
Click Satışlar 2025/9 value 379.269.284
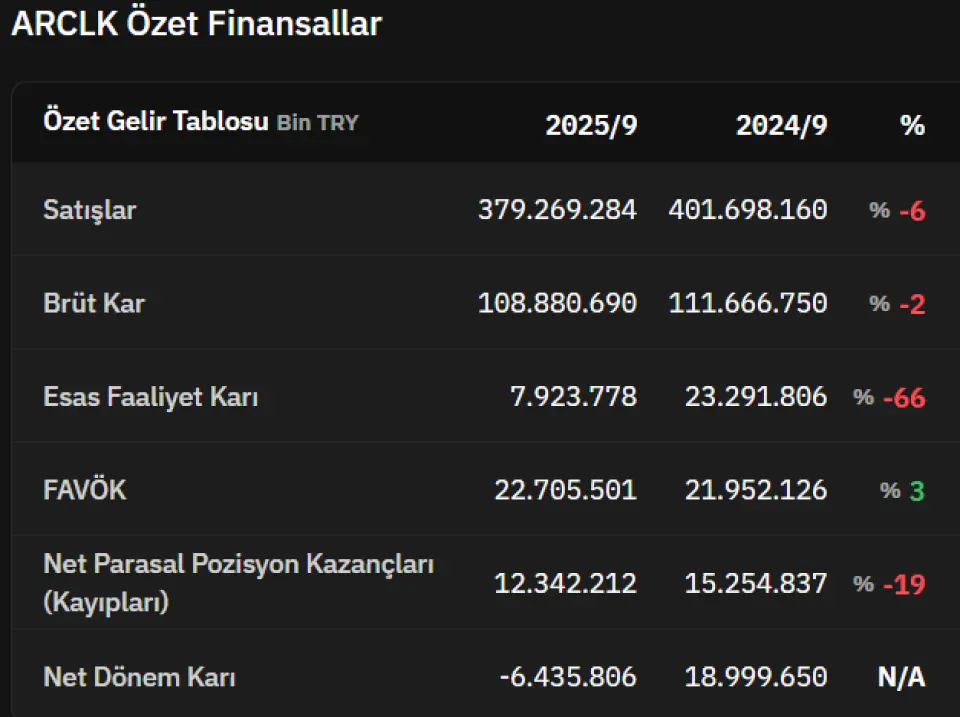[557, 210]
